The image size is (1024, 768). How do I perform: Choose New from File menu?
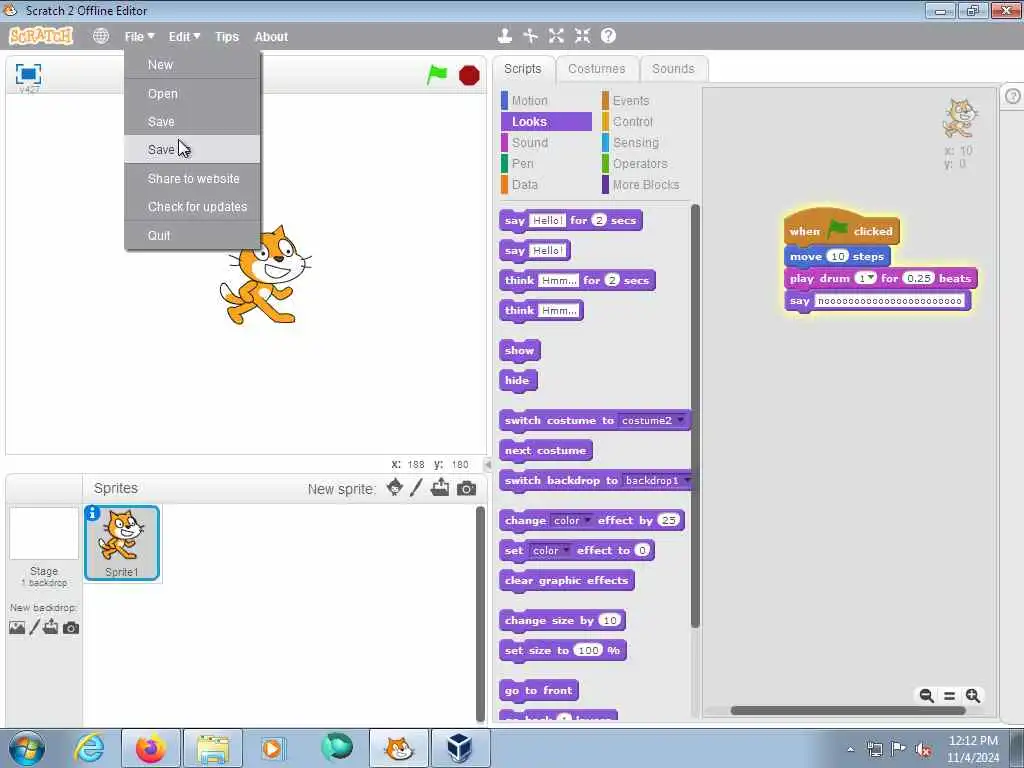click(x=192, y=65)
